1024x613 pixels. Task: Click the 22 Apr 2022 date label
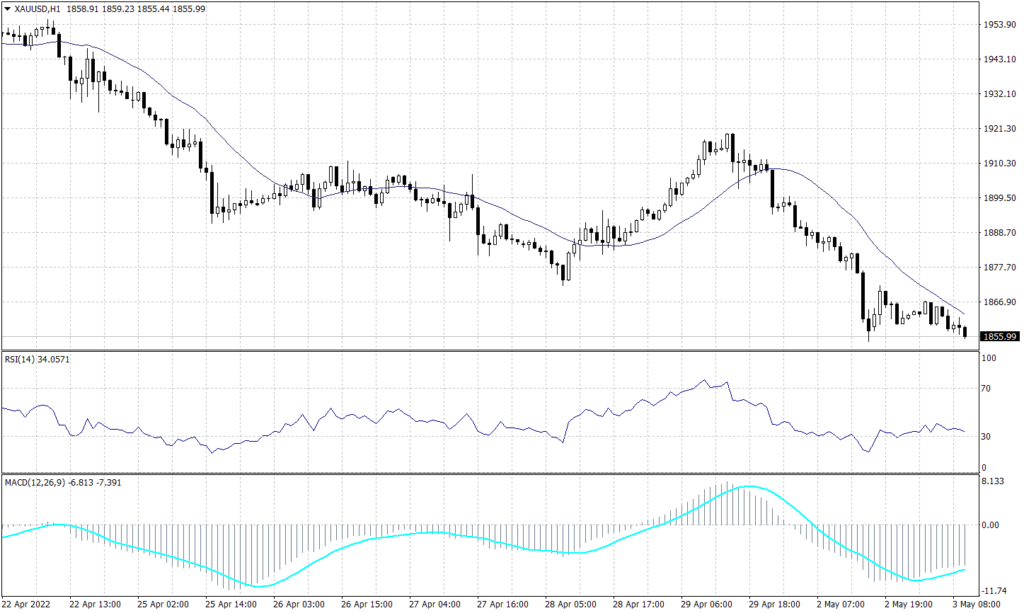point(27,604)
